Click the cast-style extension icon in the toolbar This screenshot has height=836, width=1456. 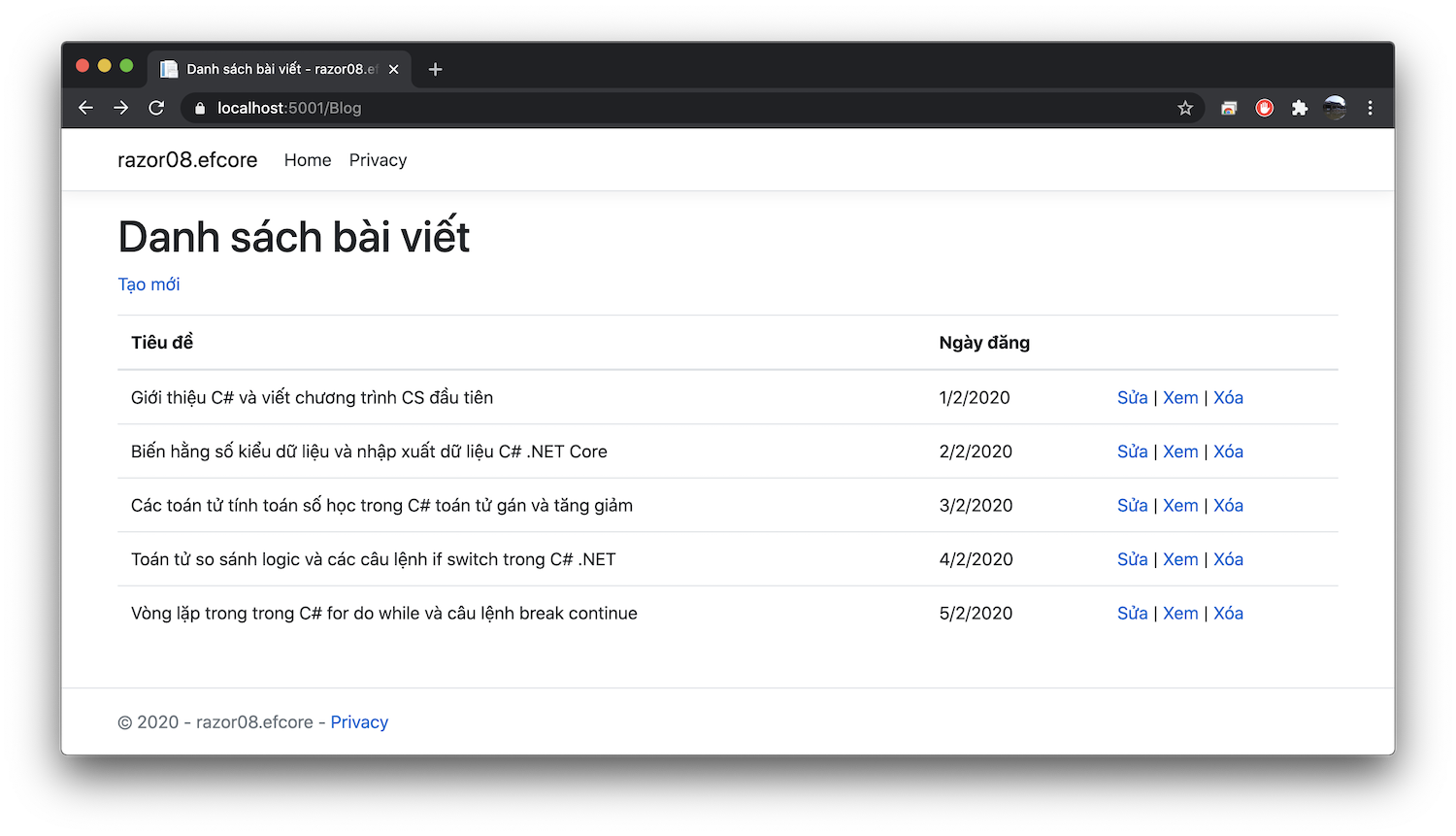click(x=1229, y=108)
